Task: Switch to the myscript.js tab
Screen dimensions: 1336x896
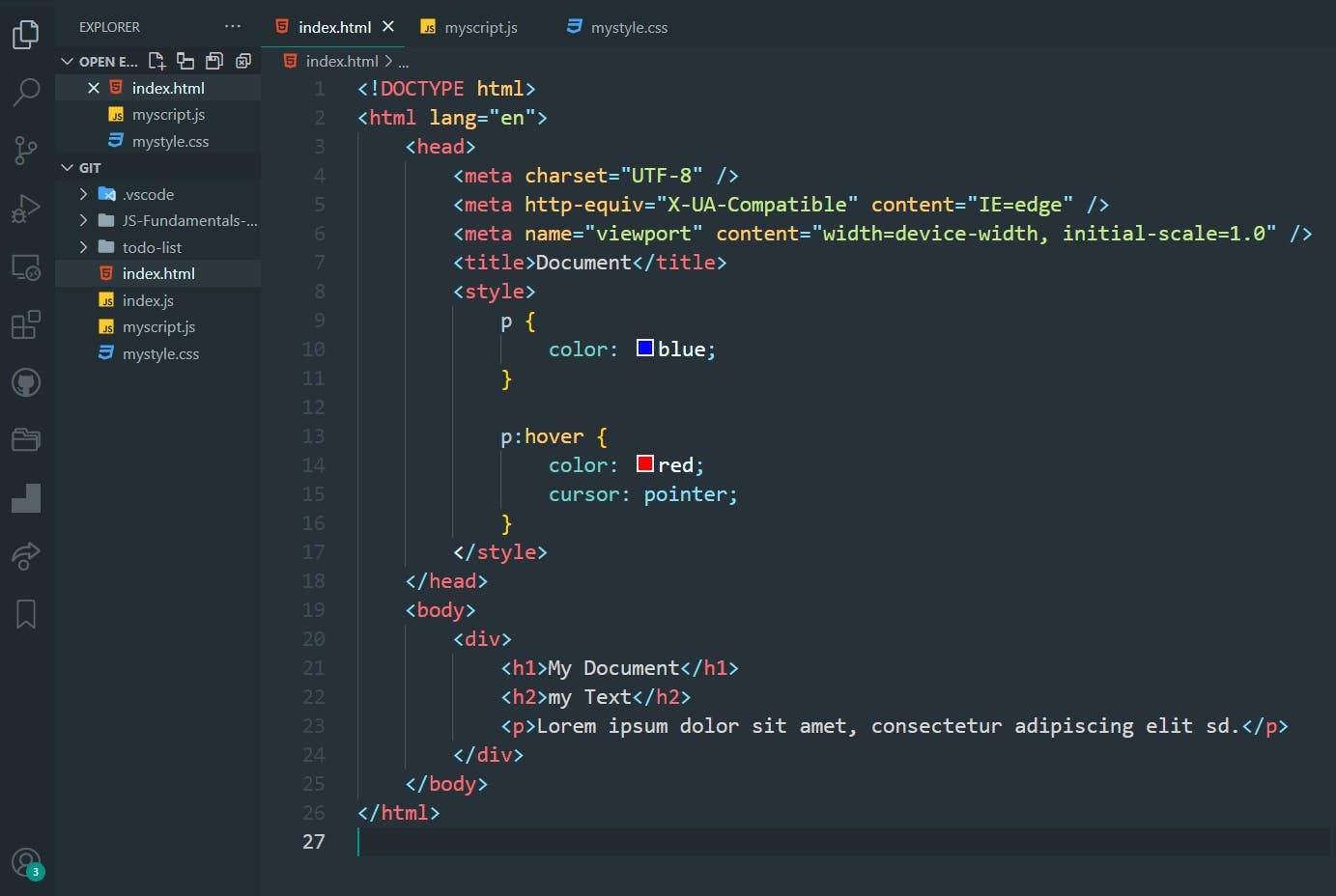Action: (481, 27)
